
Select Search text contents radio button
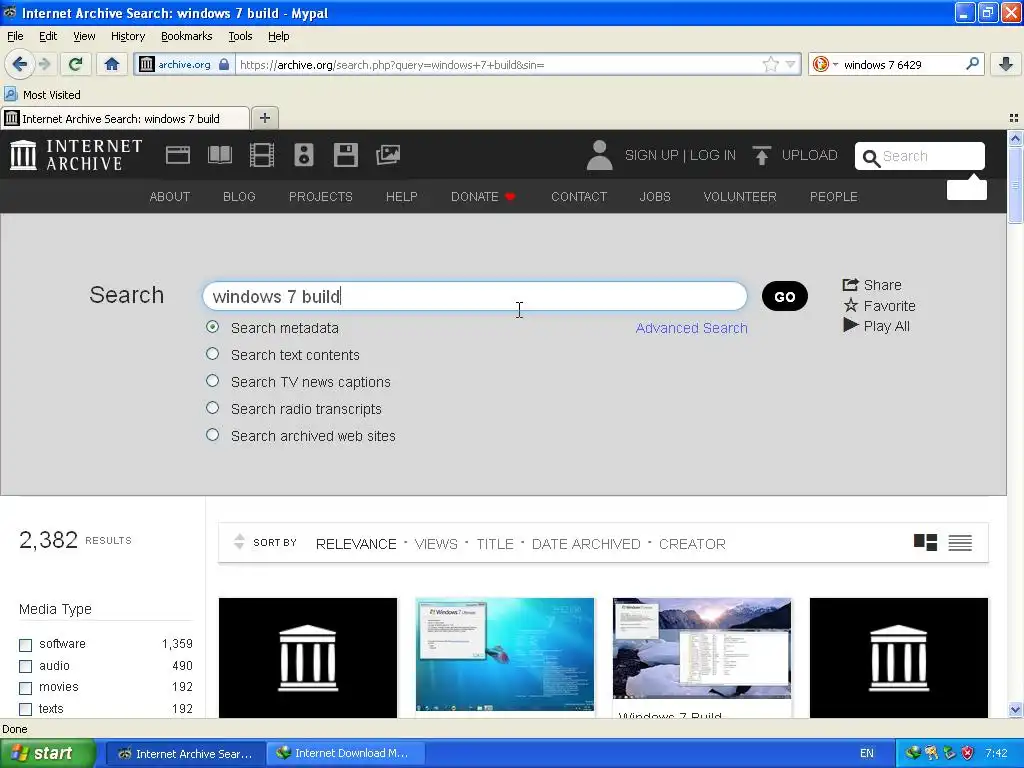click(212, 354)
